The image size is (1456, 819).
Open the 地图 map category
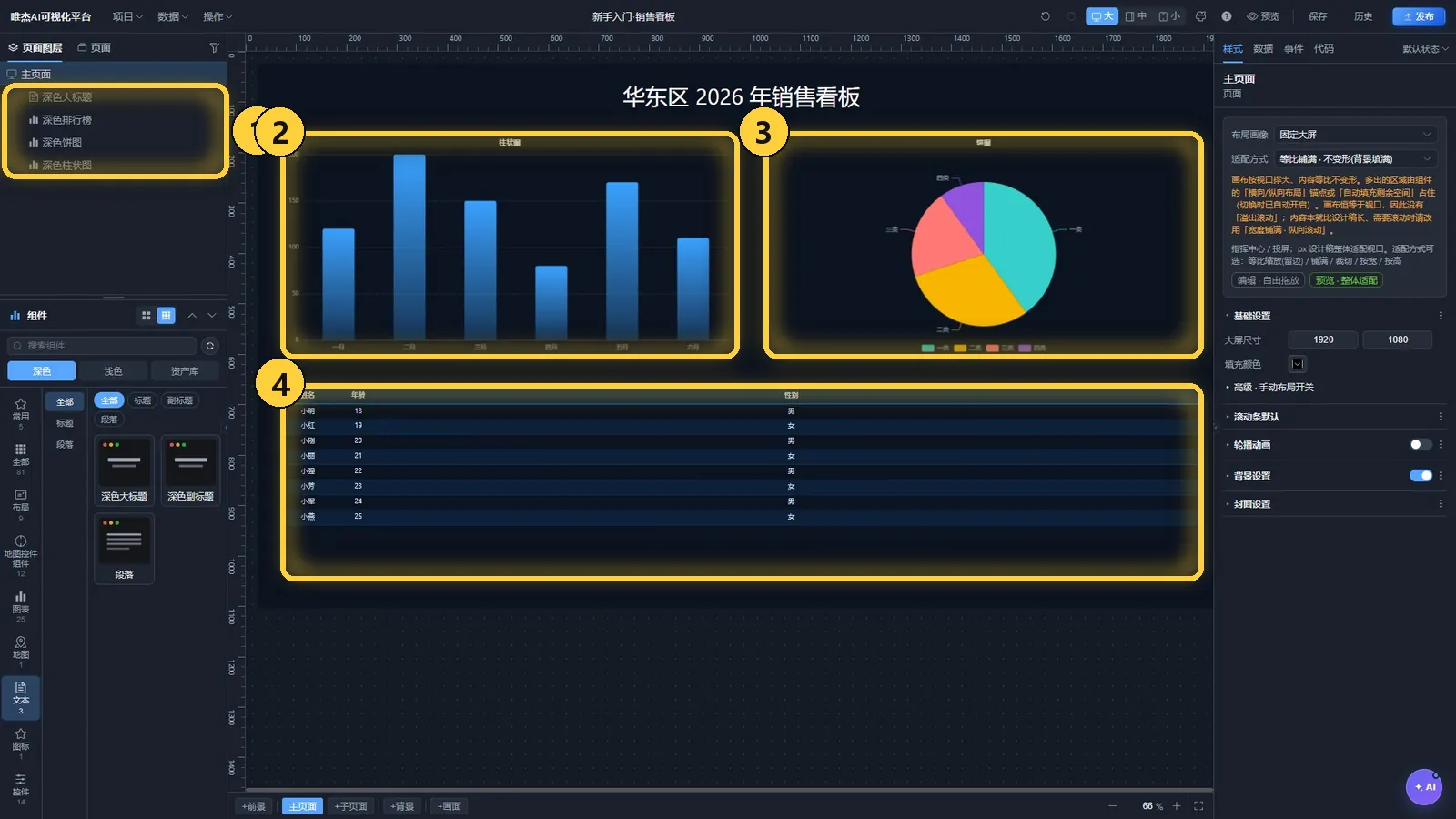coord(21,652)
